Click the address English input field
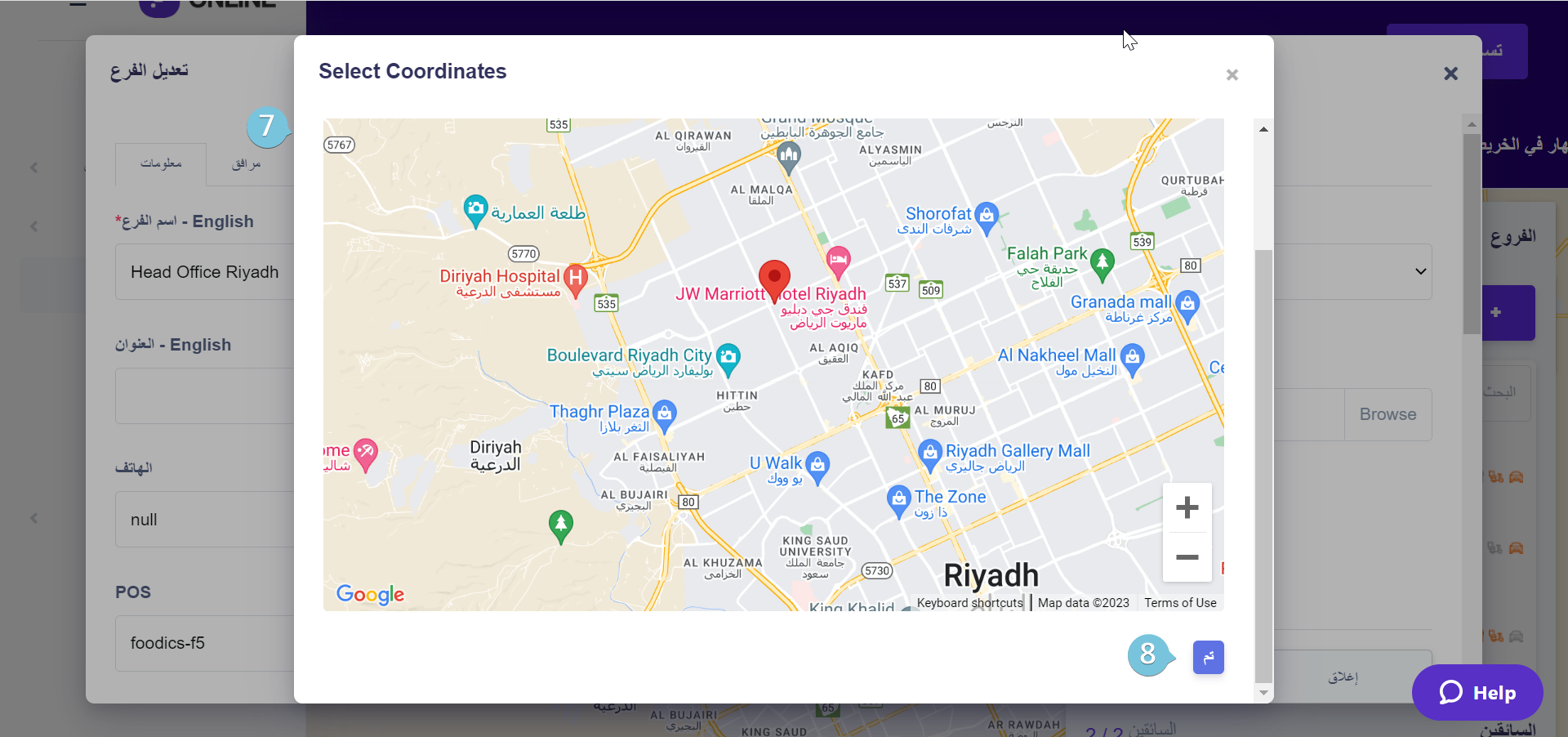1568x737 pixels. pyautogui.click(x=205, y=396)
